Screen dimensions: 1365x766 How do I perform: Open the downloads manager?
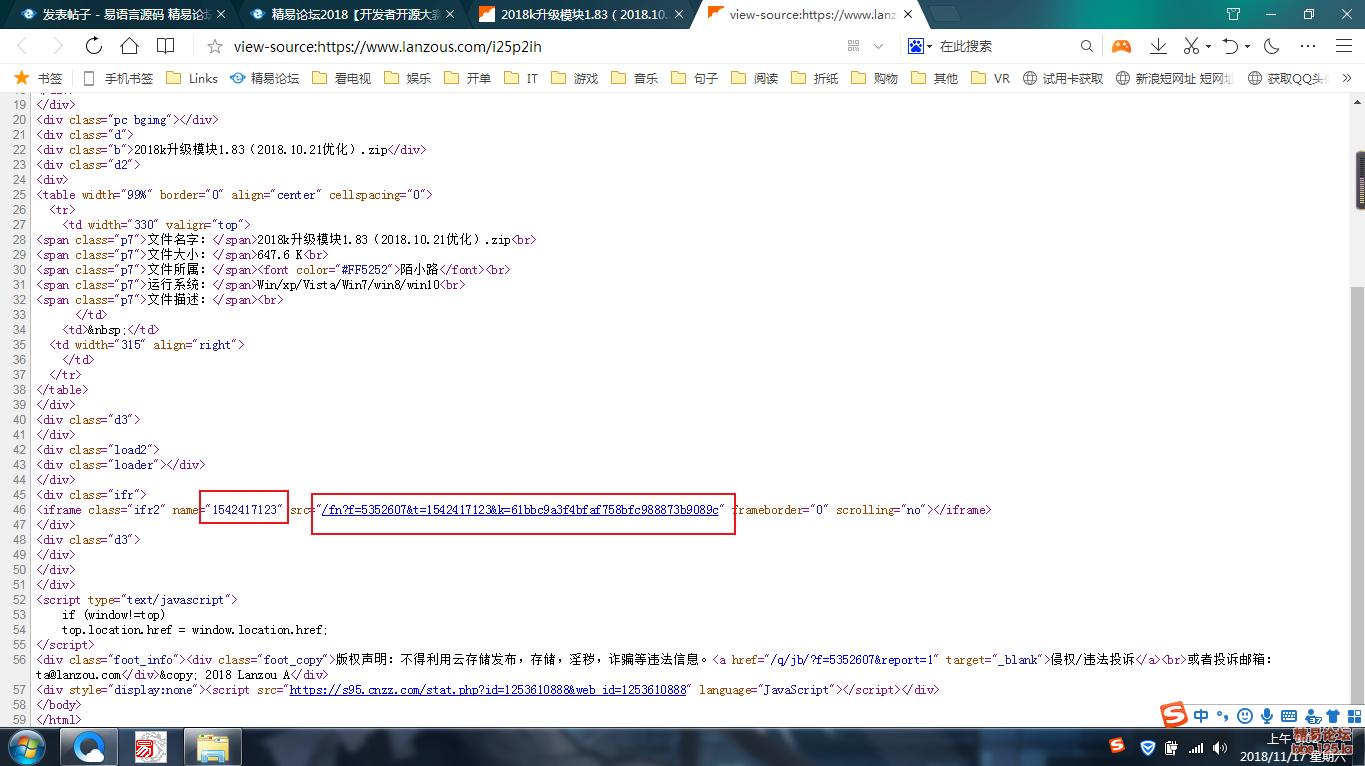[1158, 46]
